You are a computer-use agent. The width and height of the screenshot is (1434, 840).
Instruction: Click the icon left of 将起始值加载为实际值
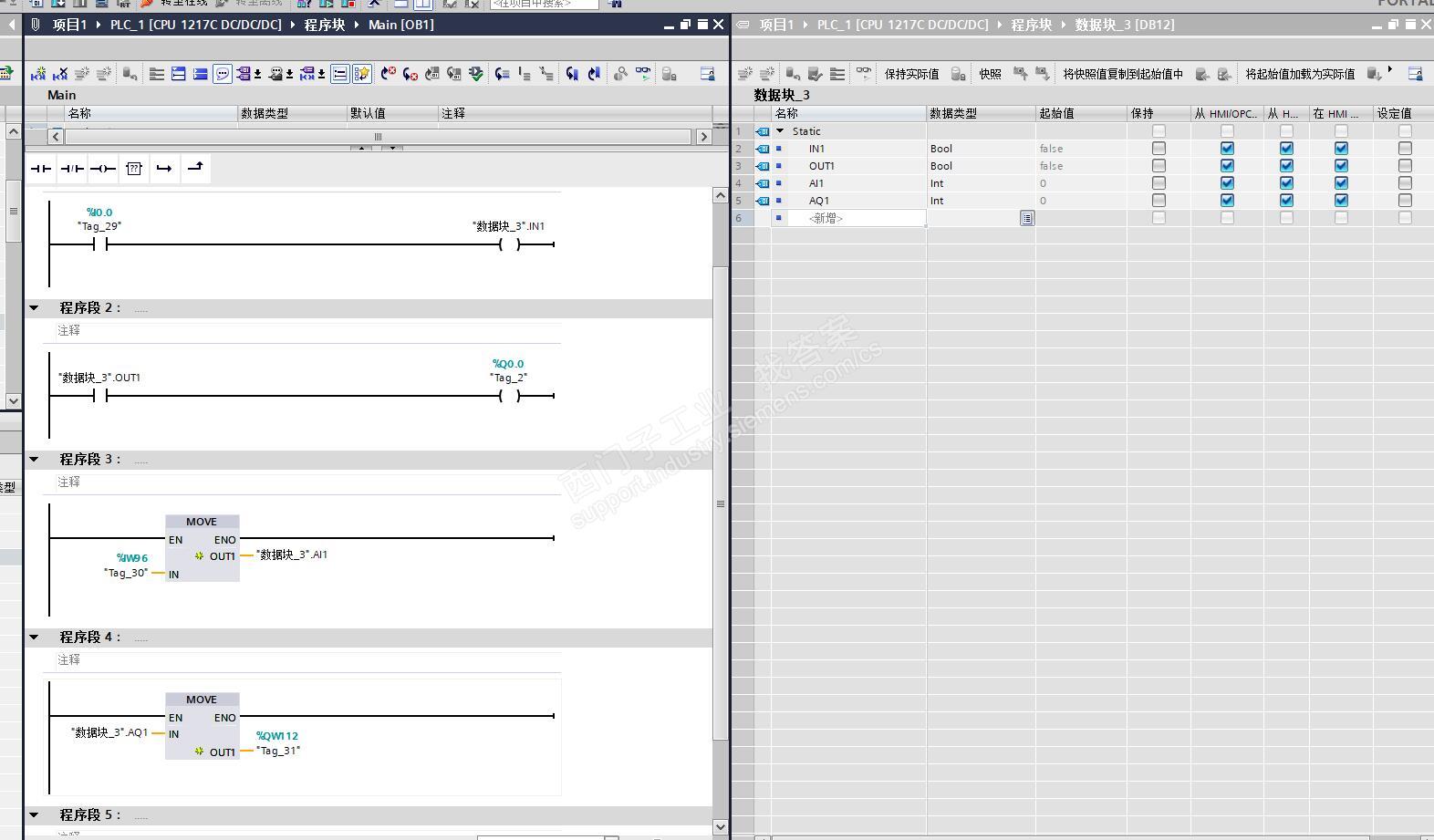(x=1225, y=74)
